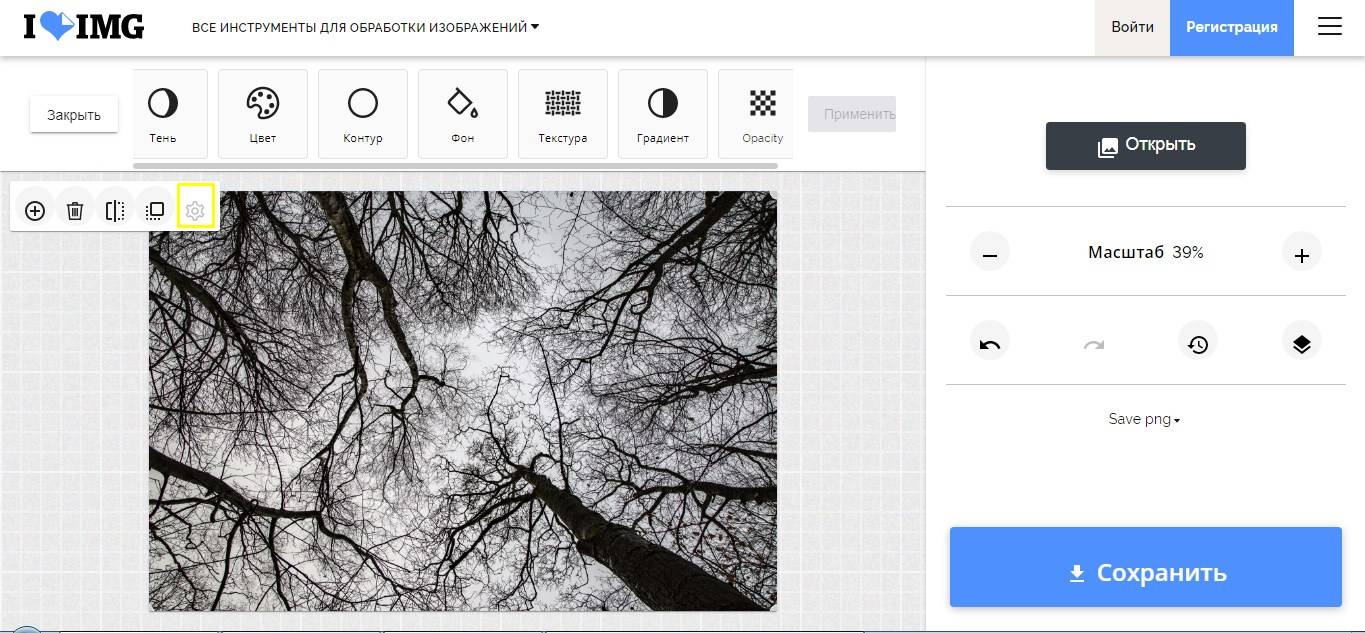Click the duplicate icon in object toolbar

click(x=155, y=211)
